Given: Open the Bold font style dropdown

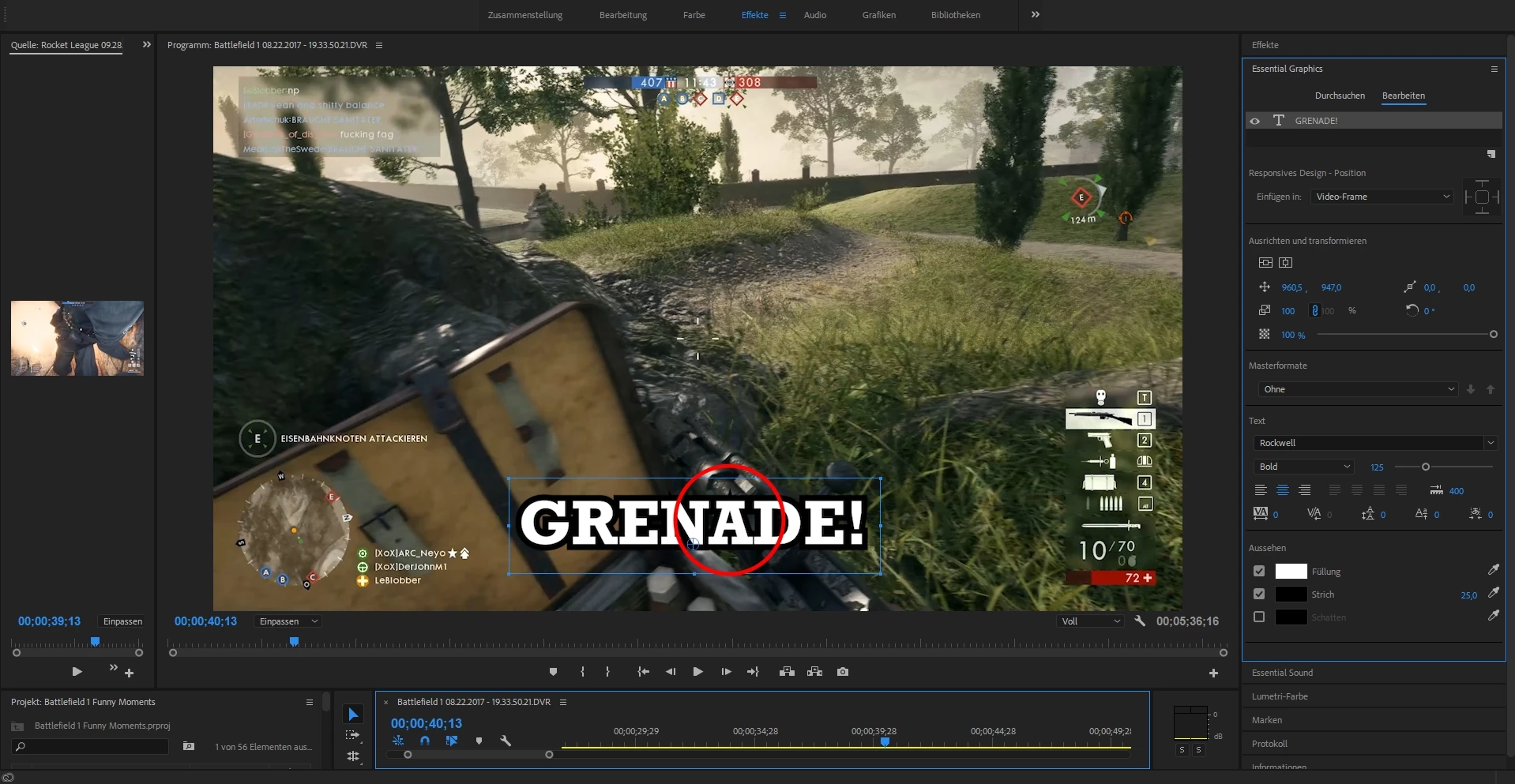Looking at the screenshot, I should pyautogui.click(x=1304, y=467).
